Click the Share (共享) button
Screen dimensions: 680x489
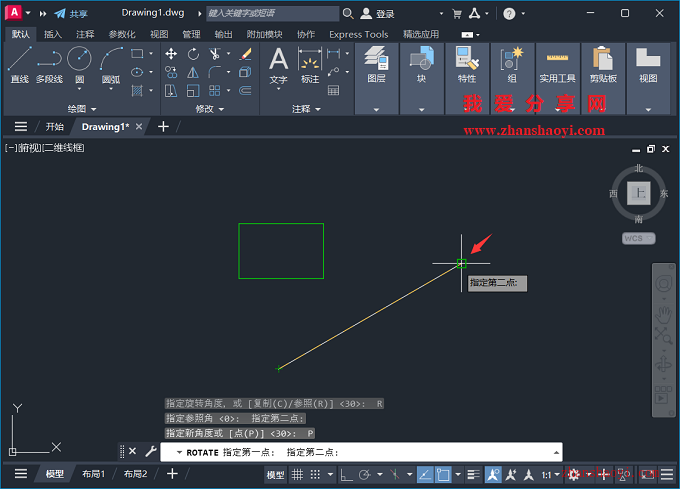pyautogui.click(x=71, y=13)
